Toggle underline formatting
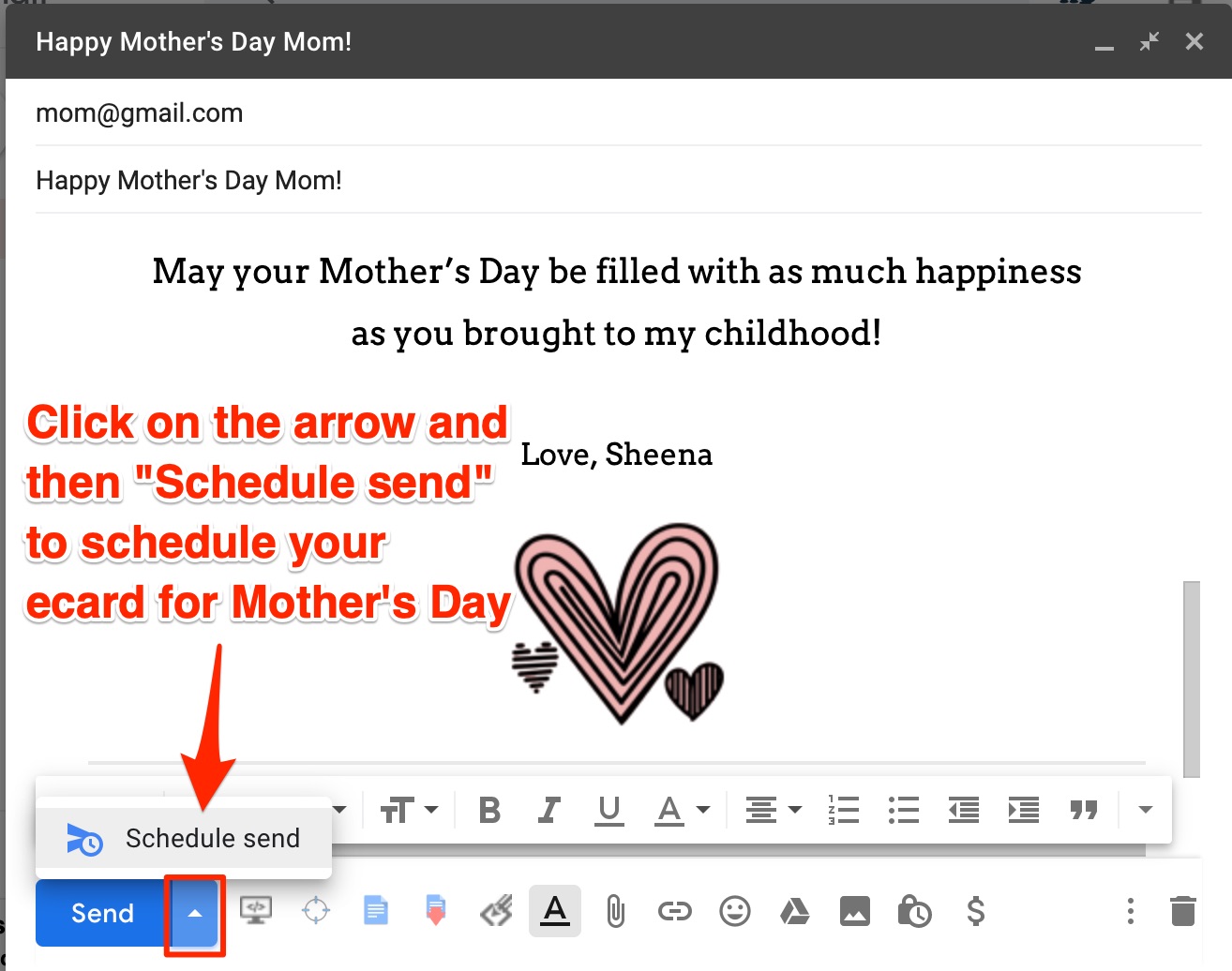Screen dimensions: 1232x971 tap(608, 810)
